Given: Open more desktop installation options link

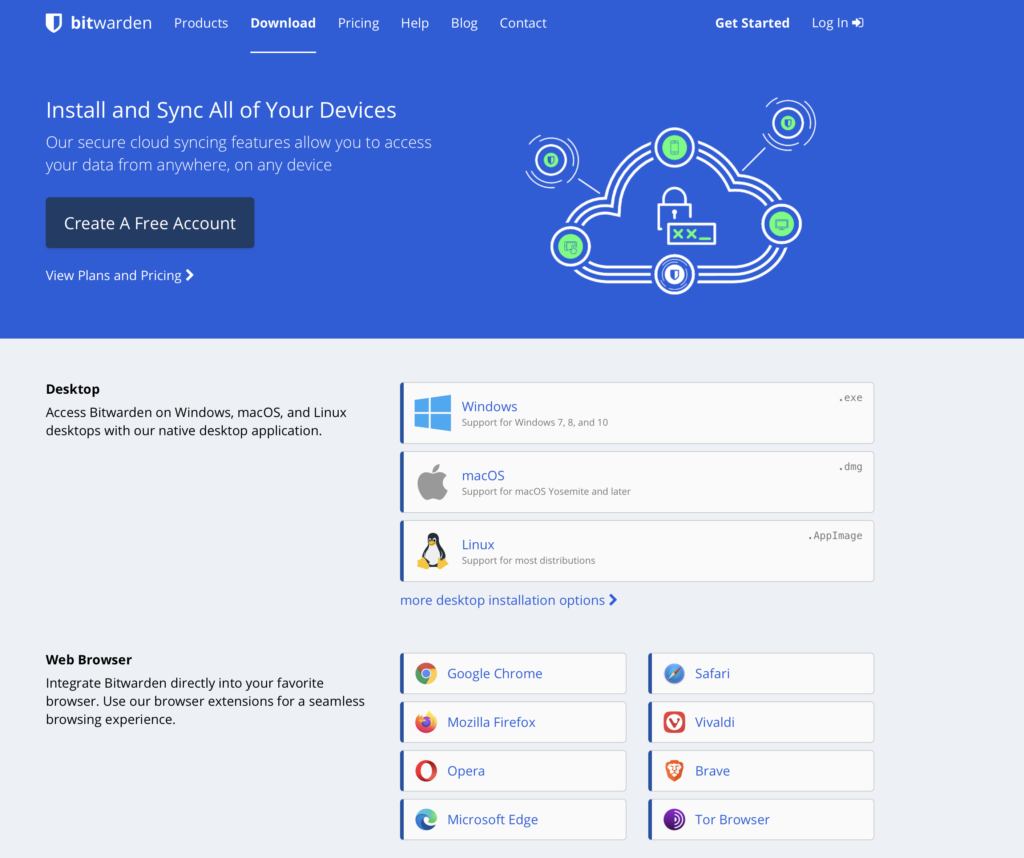Looking at the screenshot, I should (x=508, y=600).
